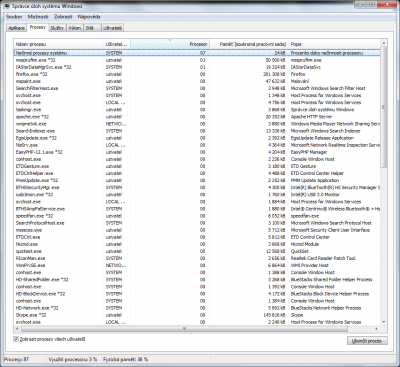Click the Ukončit proces button
The height and width of the screenshot is (367, 400).
pyautogui.click(x=367, y=341)
